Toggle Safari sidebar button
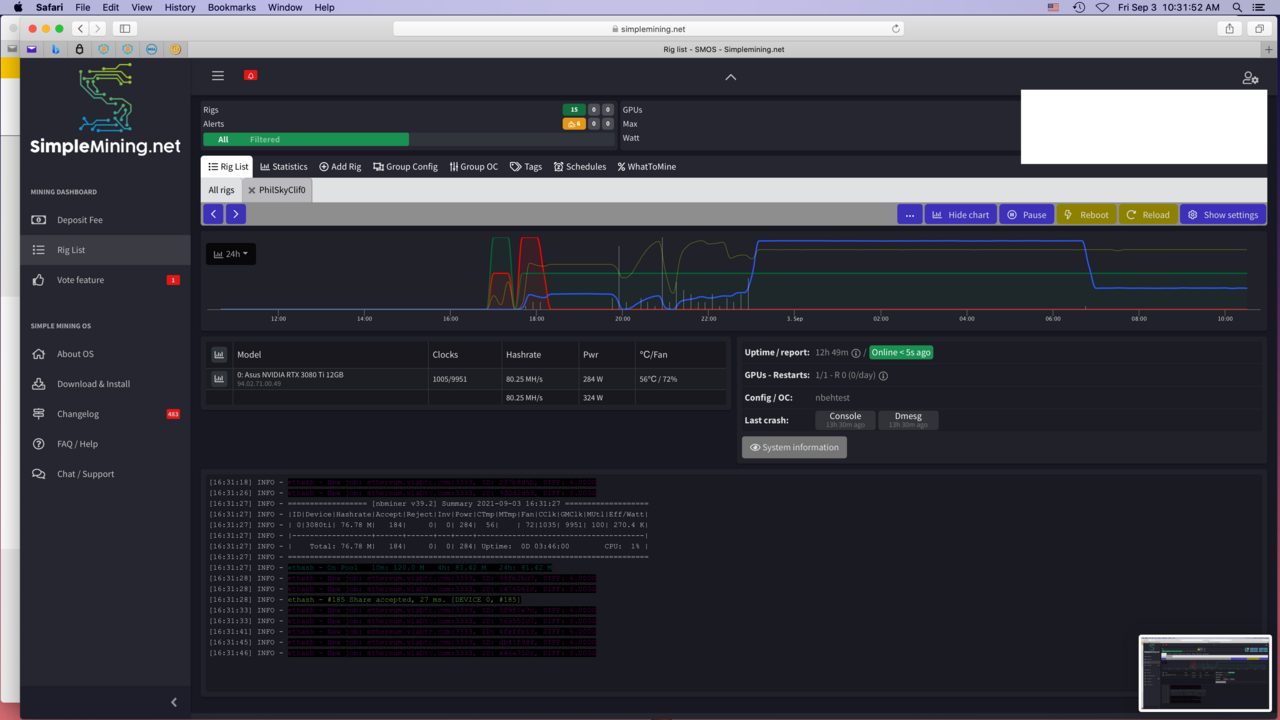The image size is (1280, 720). pyautogui.click(x=125, y=29)
